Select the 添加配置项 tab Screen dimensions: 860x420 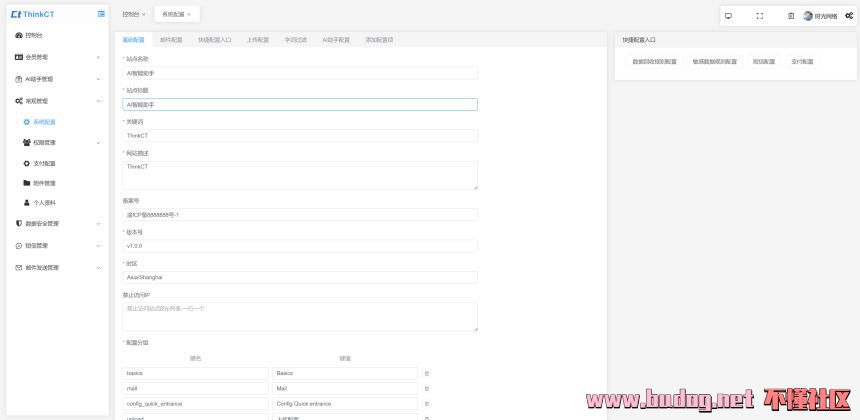[379, 40]
